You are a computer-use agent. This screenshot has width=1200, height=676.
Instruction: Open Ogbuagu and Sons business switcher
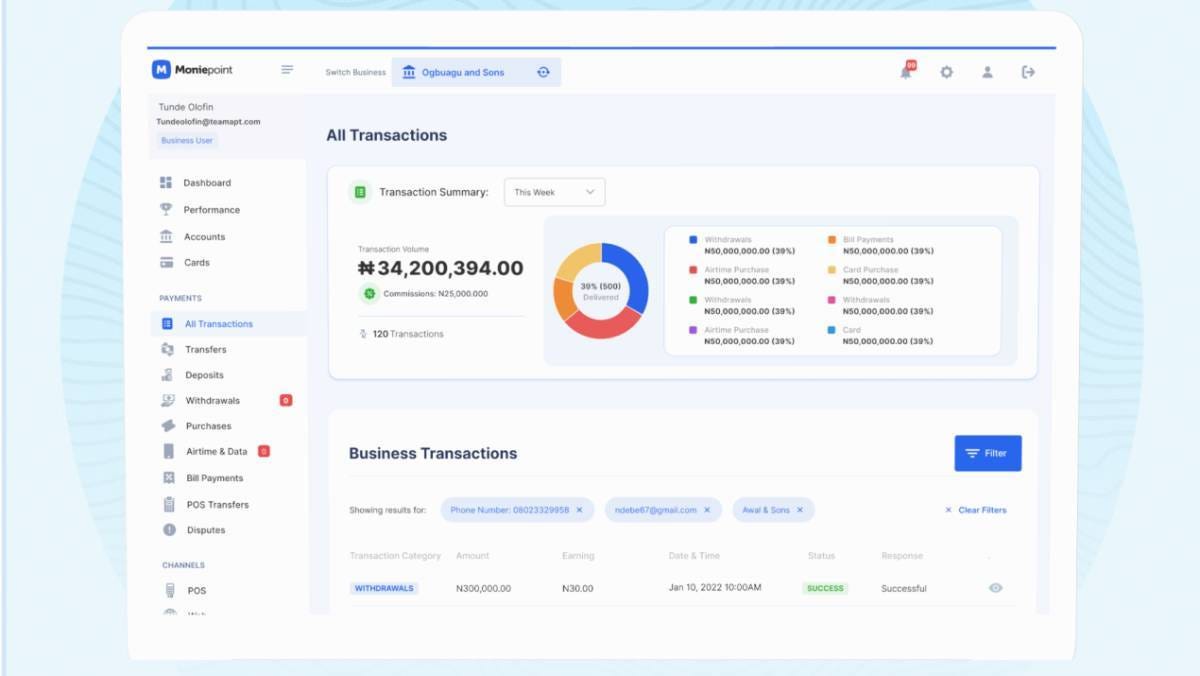point(462,72)
